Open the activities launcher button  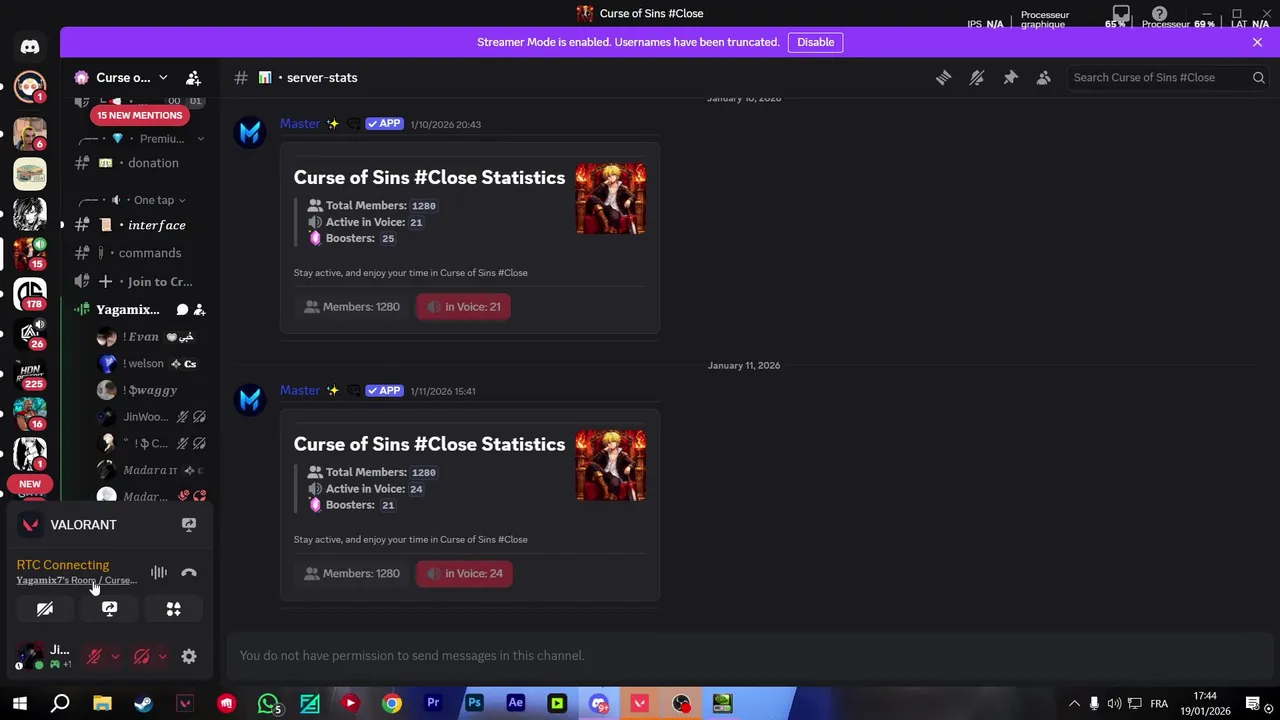pos(173,608)
